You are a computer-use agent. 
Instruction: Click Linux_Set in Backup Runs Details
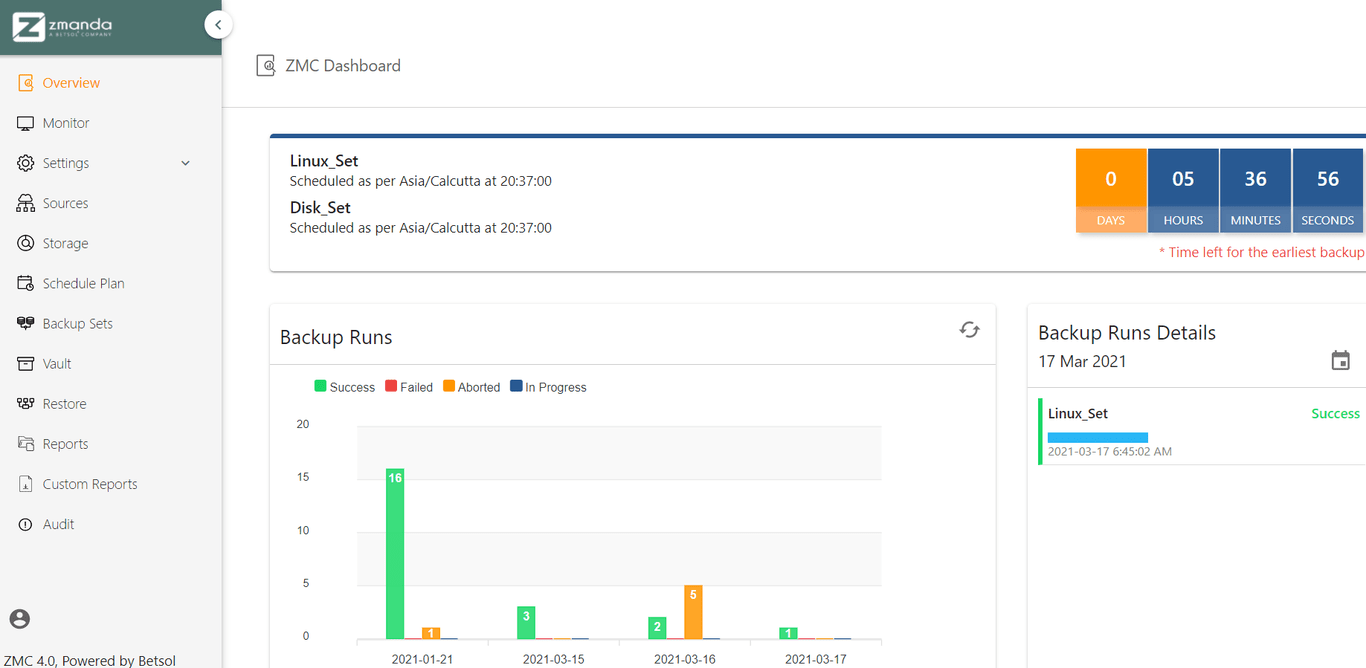tap(1078, 414)
